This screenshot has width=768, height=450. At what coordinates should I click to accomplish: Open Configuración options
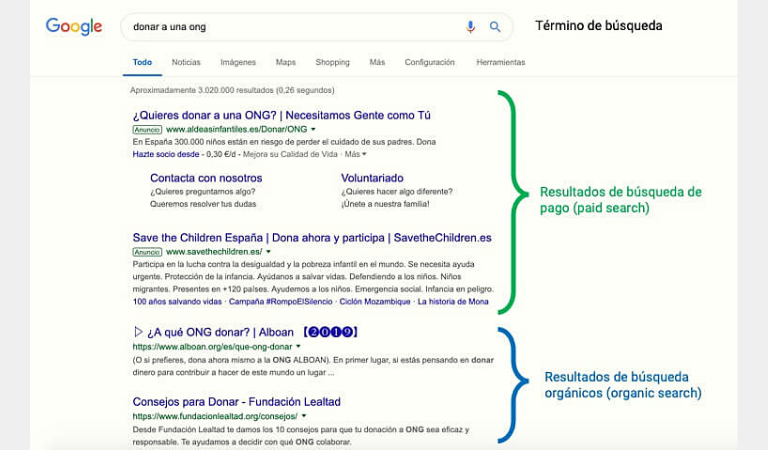click(430, 62)
